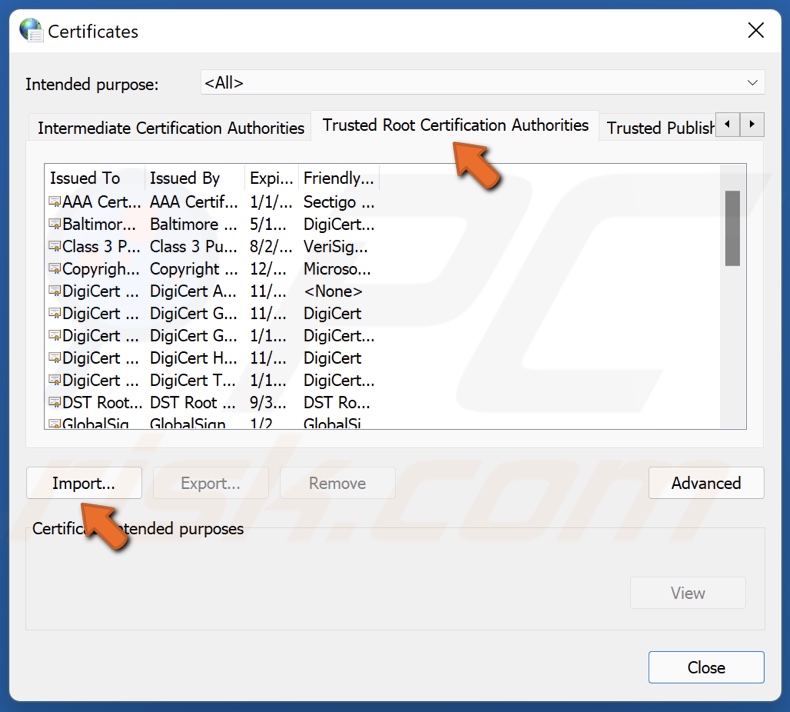This screenshot has width=790, height=712.
Task: Select the DST Ro... friendly name cell
Action: (x=337, y=402)
